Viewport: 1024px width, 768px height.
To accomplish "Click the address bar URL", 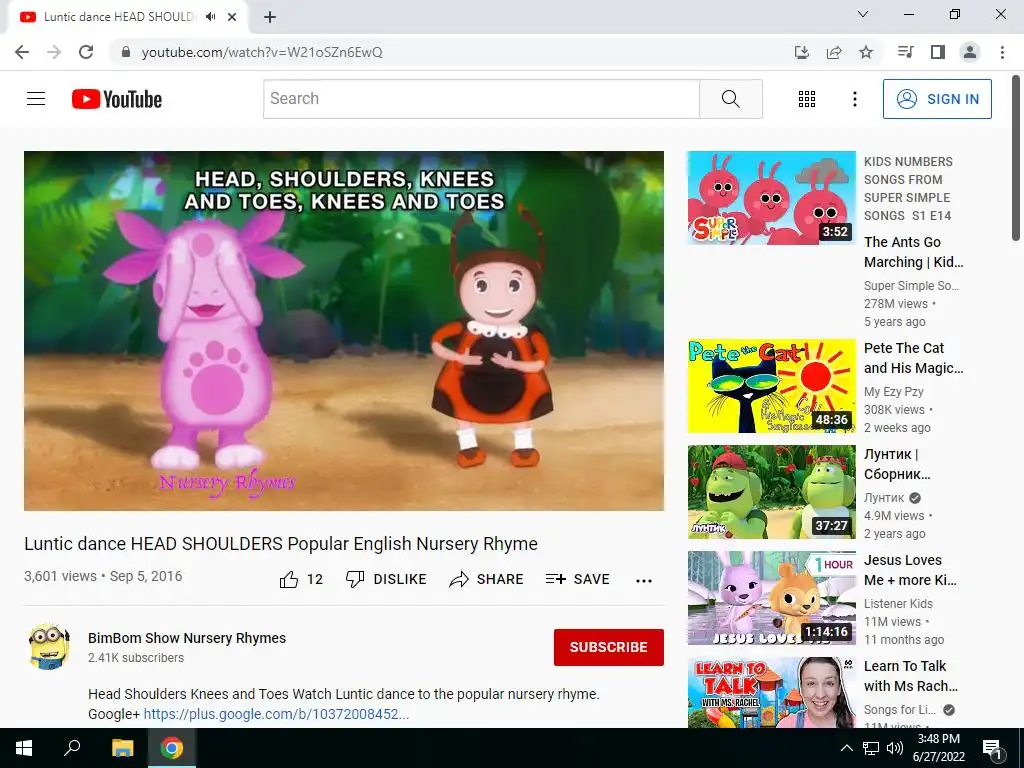I will pyautogui.click(x=262, y=52).
